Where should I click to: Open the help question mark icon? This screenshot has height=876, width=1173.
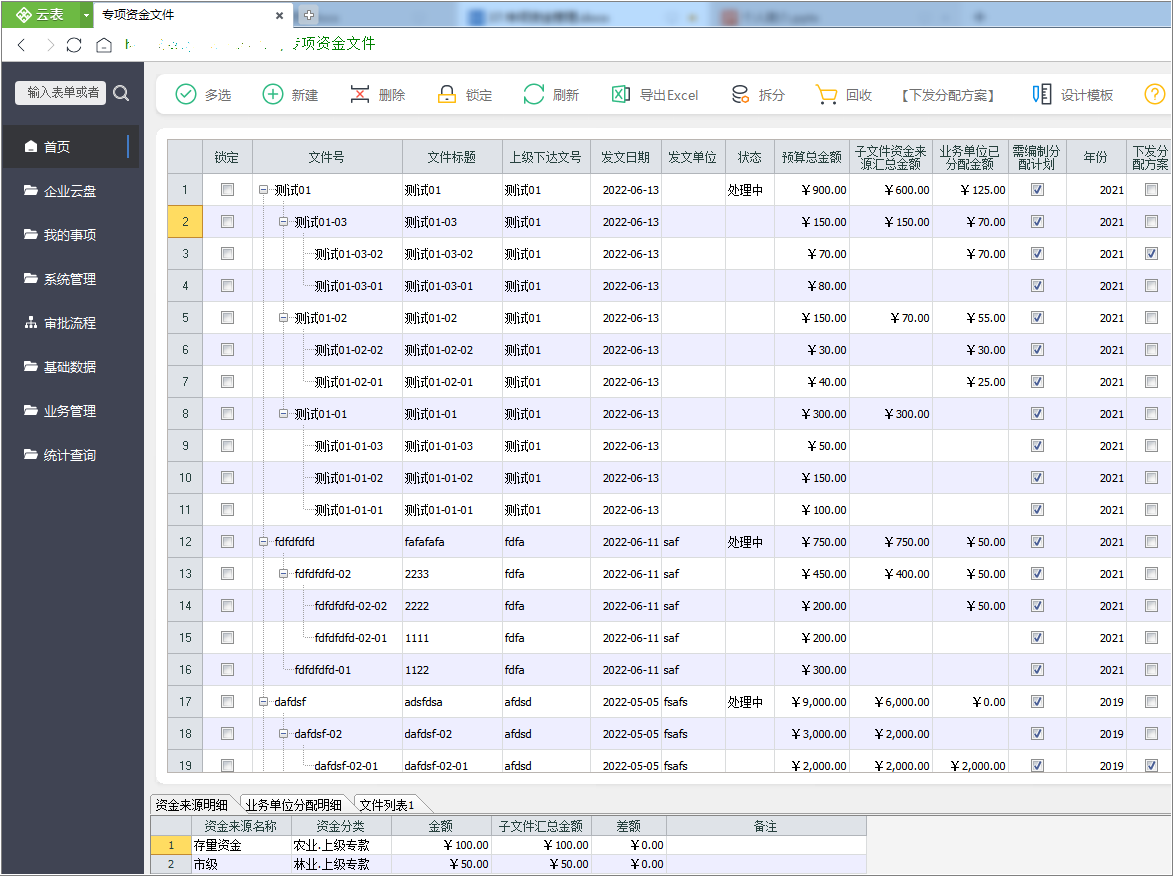click(x=1155, y=94)
